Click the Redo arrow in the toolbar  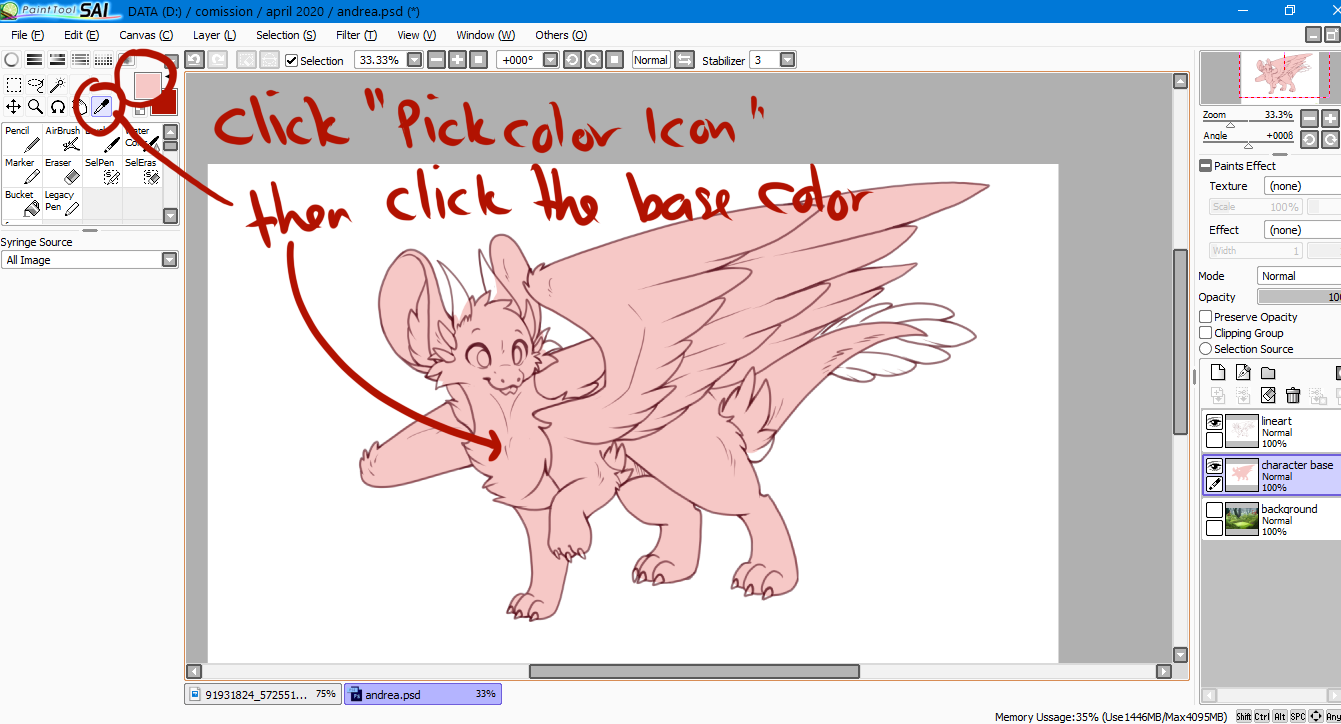(x=217, y=60)
